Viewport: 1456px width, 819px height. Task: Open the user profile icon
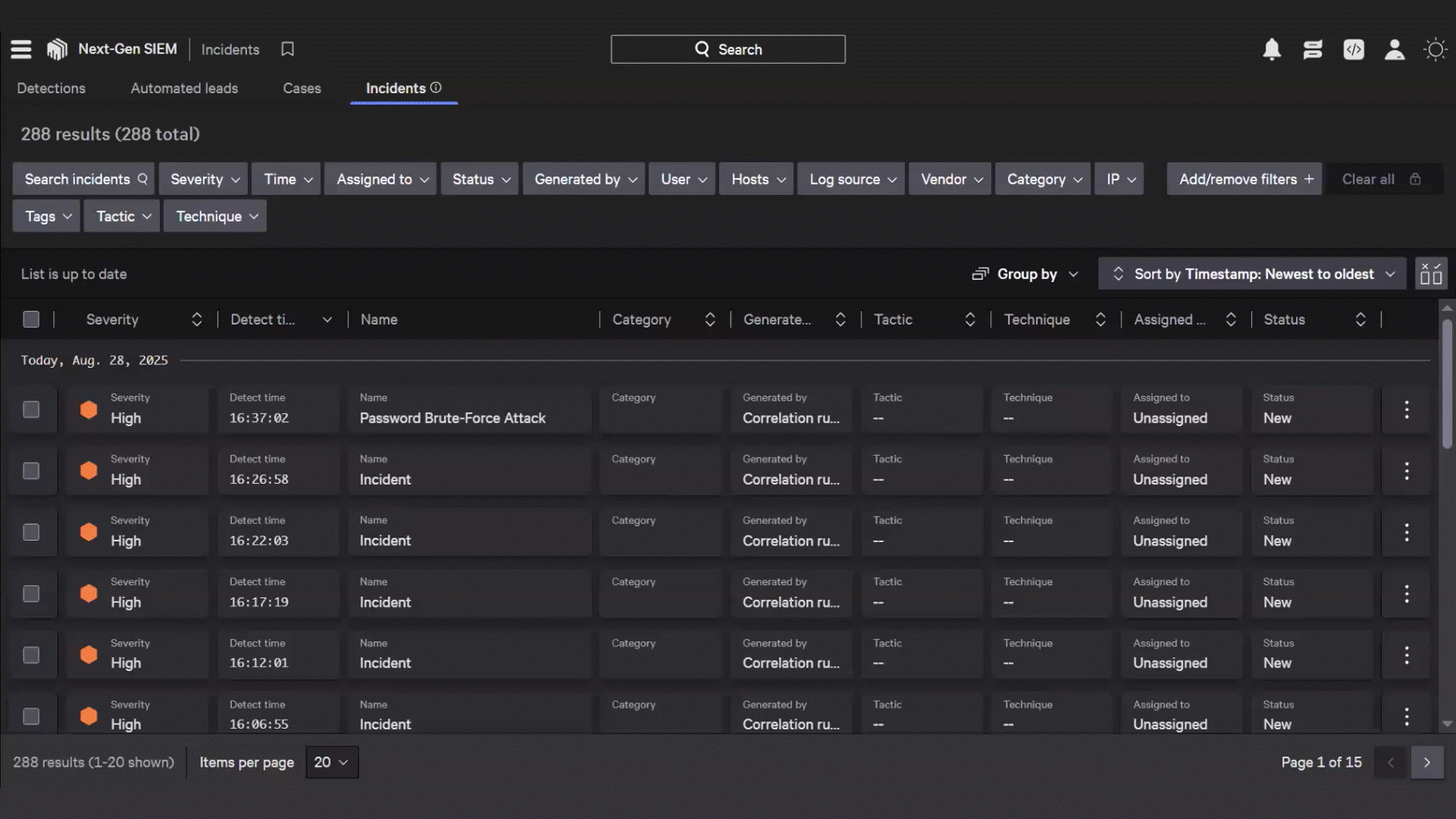pyautogui.click(x=1394, y=49)
